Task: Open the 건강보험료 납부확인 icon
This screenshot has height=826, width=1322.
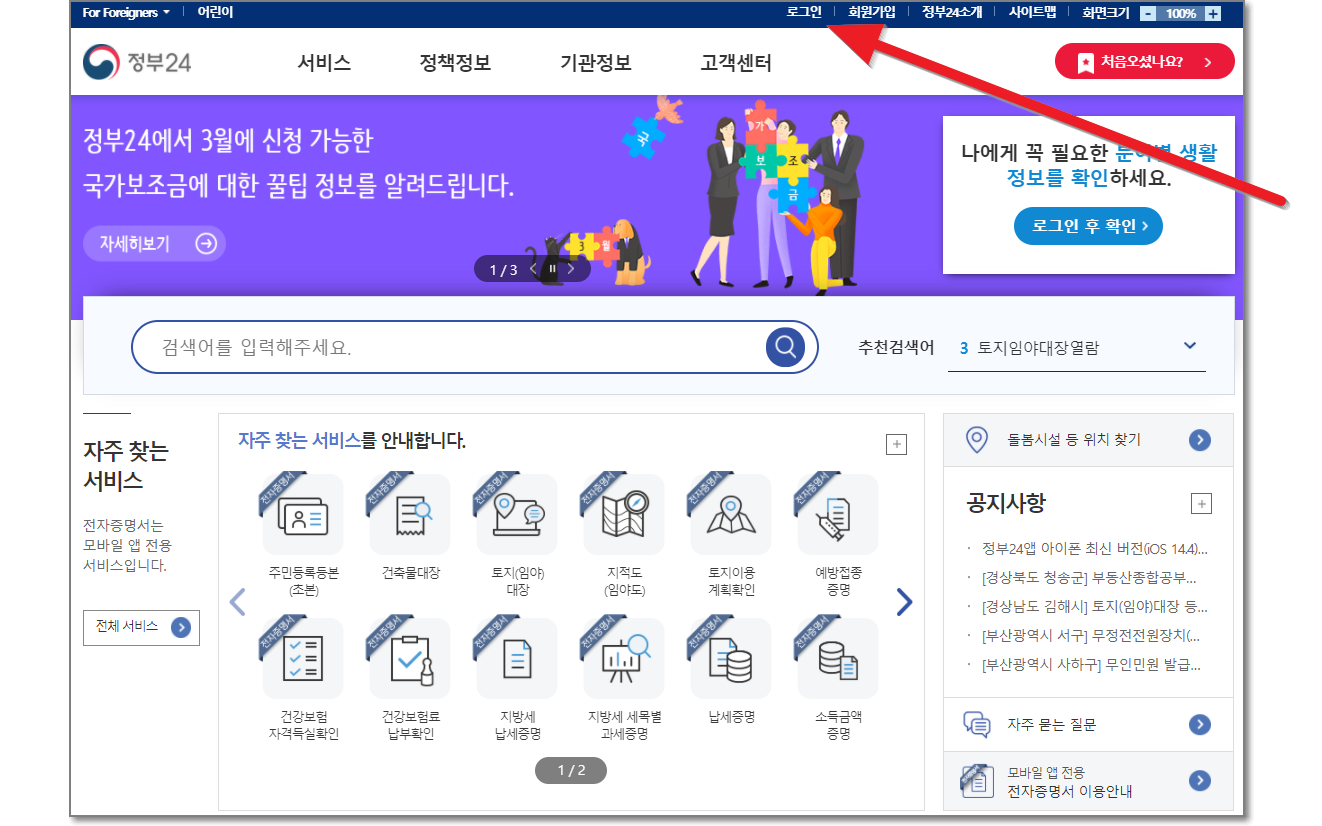Action: [x=410, y=659]
